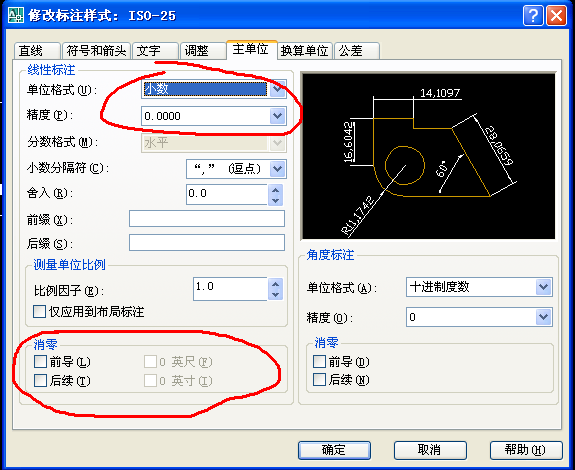This screenshot has width=575, height=470.
Task: Switch to the 直线 tab
Action: click(37, 51)
